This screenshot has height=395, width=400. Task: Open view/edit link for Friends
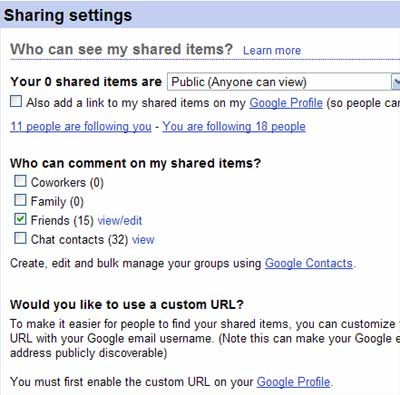[x=120, y=221]
